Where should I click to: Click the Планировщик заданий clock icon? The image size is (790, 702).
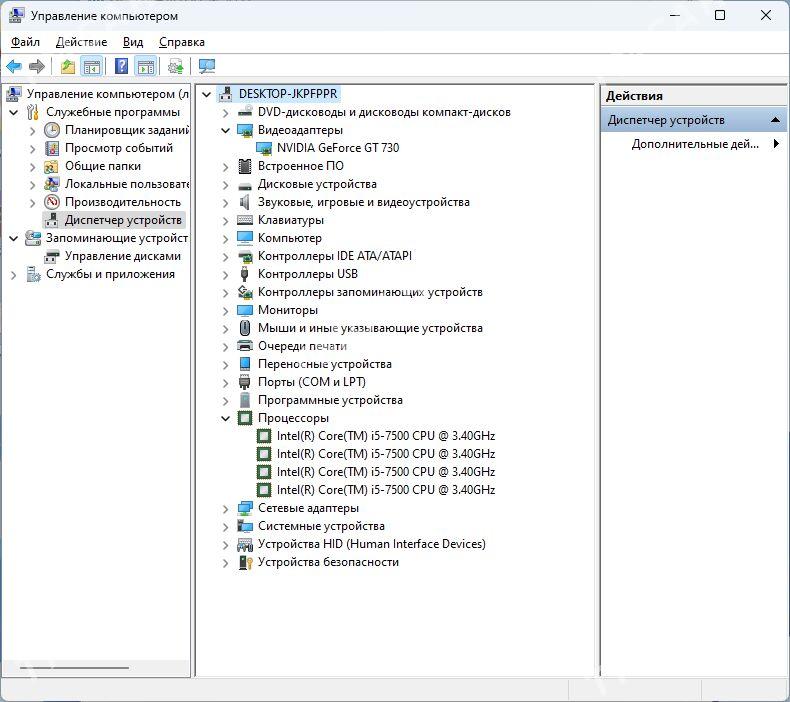(51, 130)
